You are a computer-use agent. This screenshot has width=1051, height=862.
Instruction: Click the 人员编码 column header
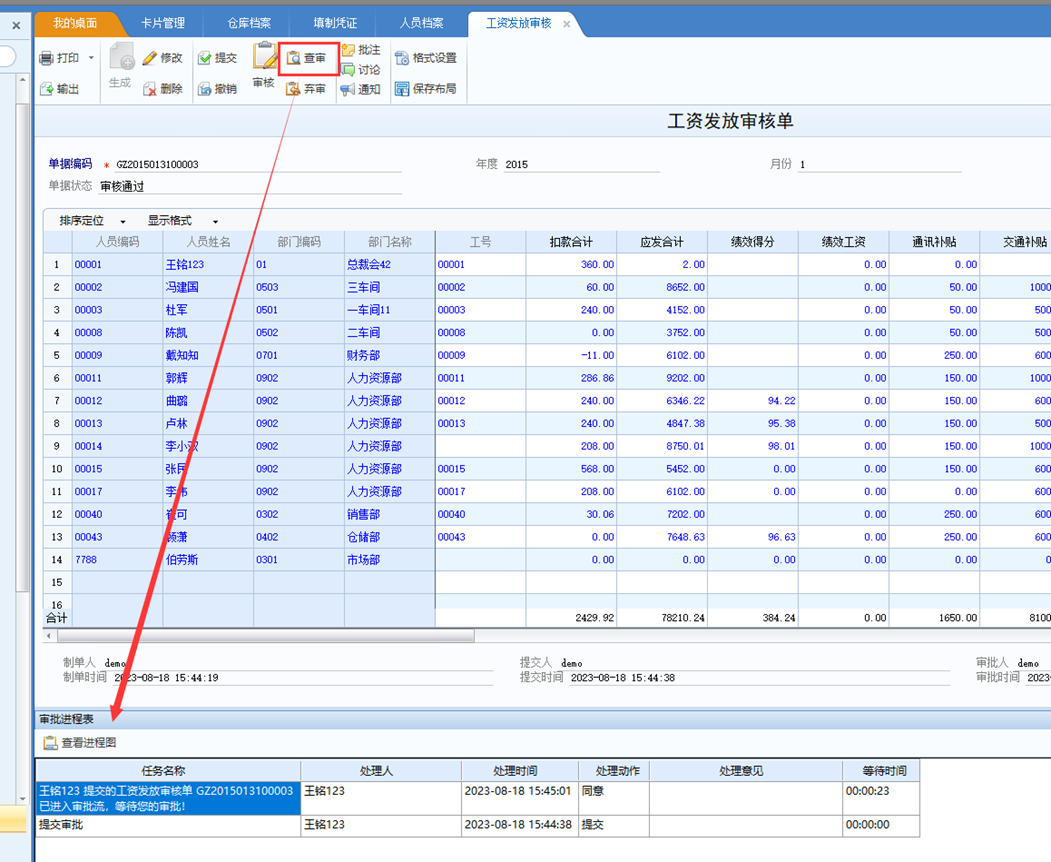click(117, 242)
